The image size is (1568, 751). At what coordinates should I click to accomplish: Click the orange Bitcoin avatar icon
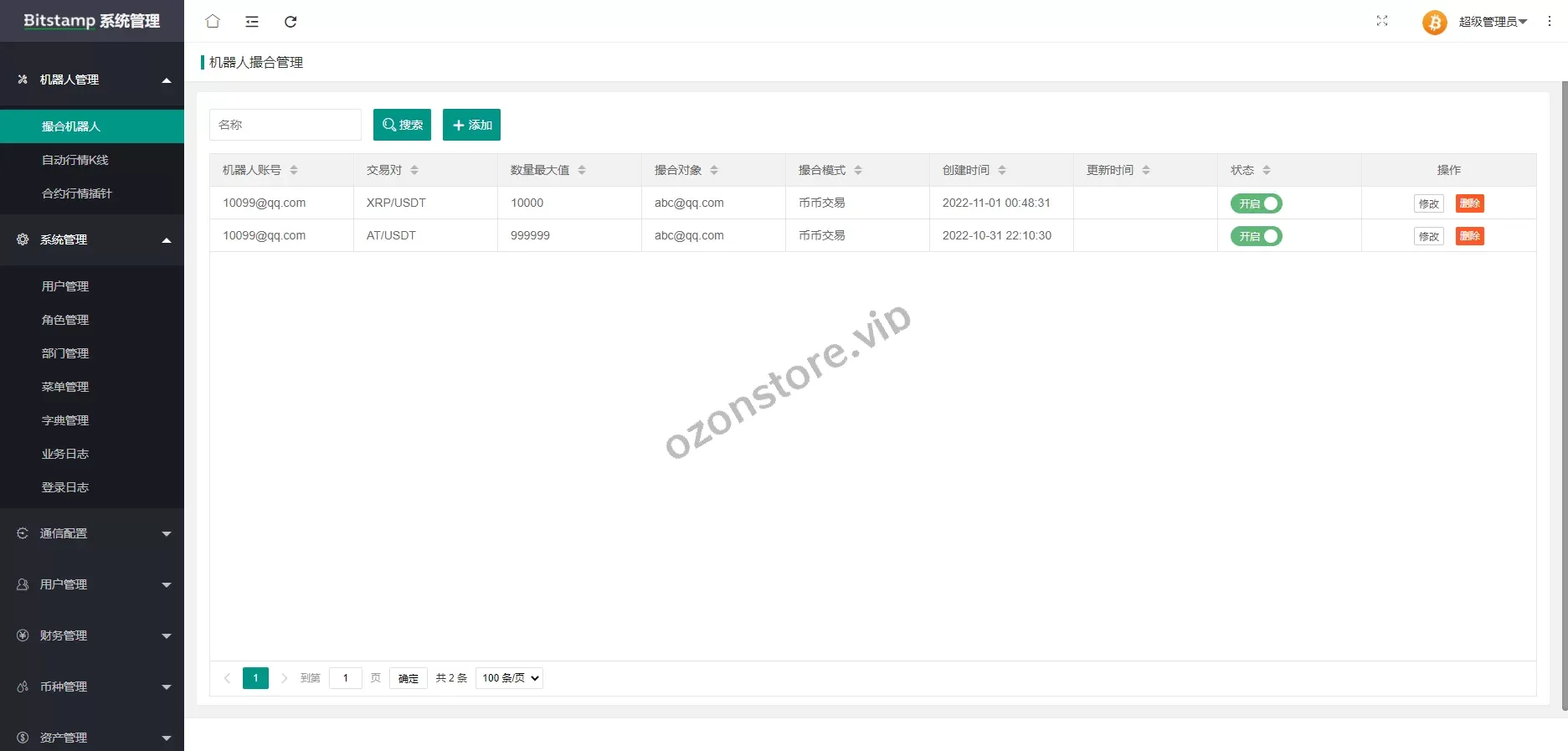pyautogui.click(x=1434, y=22)
